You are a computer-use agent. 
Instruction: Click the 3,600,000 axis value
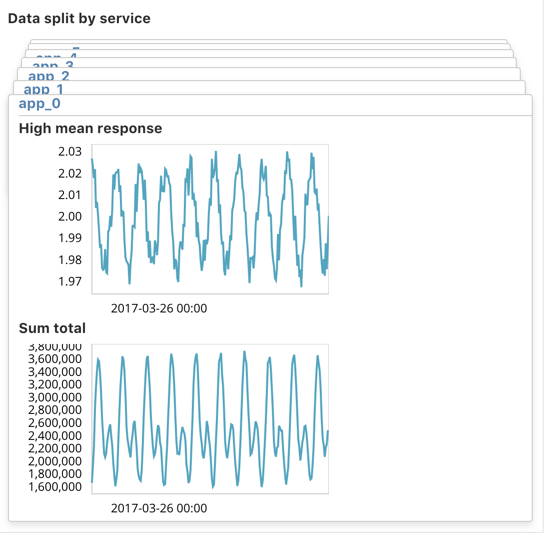pyautogui.click(x=55, y=359)
